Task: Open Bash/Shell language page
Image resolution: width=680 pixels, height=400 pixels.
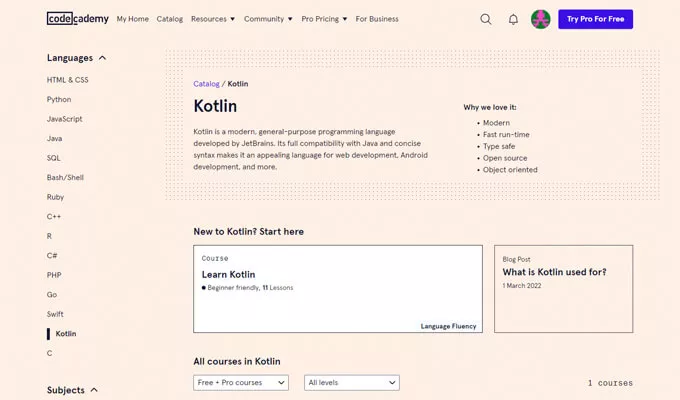Action: click(65, 177)
